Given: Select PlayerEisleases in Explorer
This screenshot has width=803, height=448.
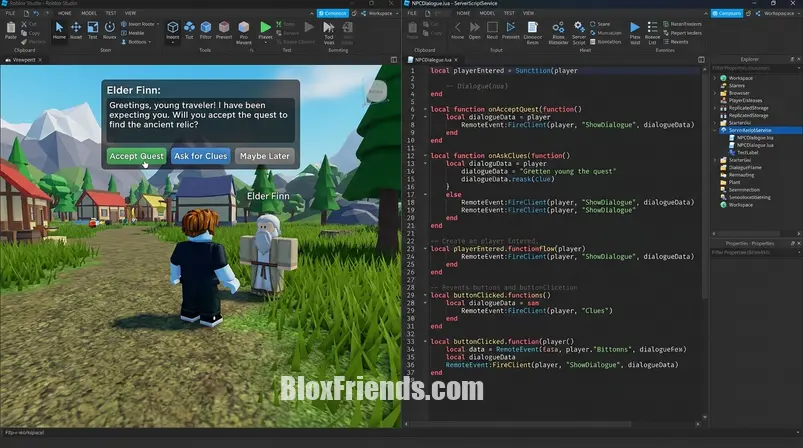Looking at the screenshot, I should (741, 100).
